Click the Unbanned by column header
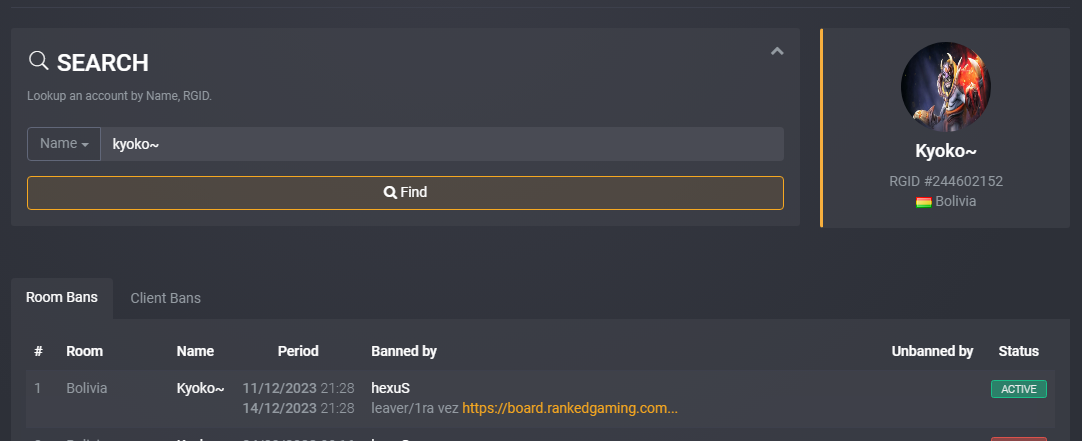Image resolution: width=1082 pixels, height=441 pixels. coord(932,351)
